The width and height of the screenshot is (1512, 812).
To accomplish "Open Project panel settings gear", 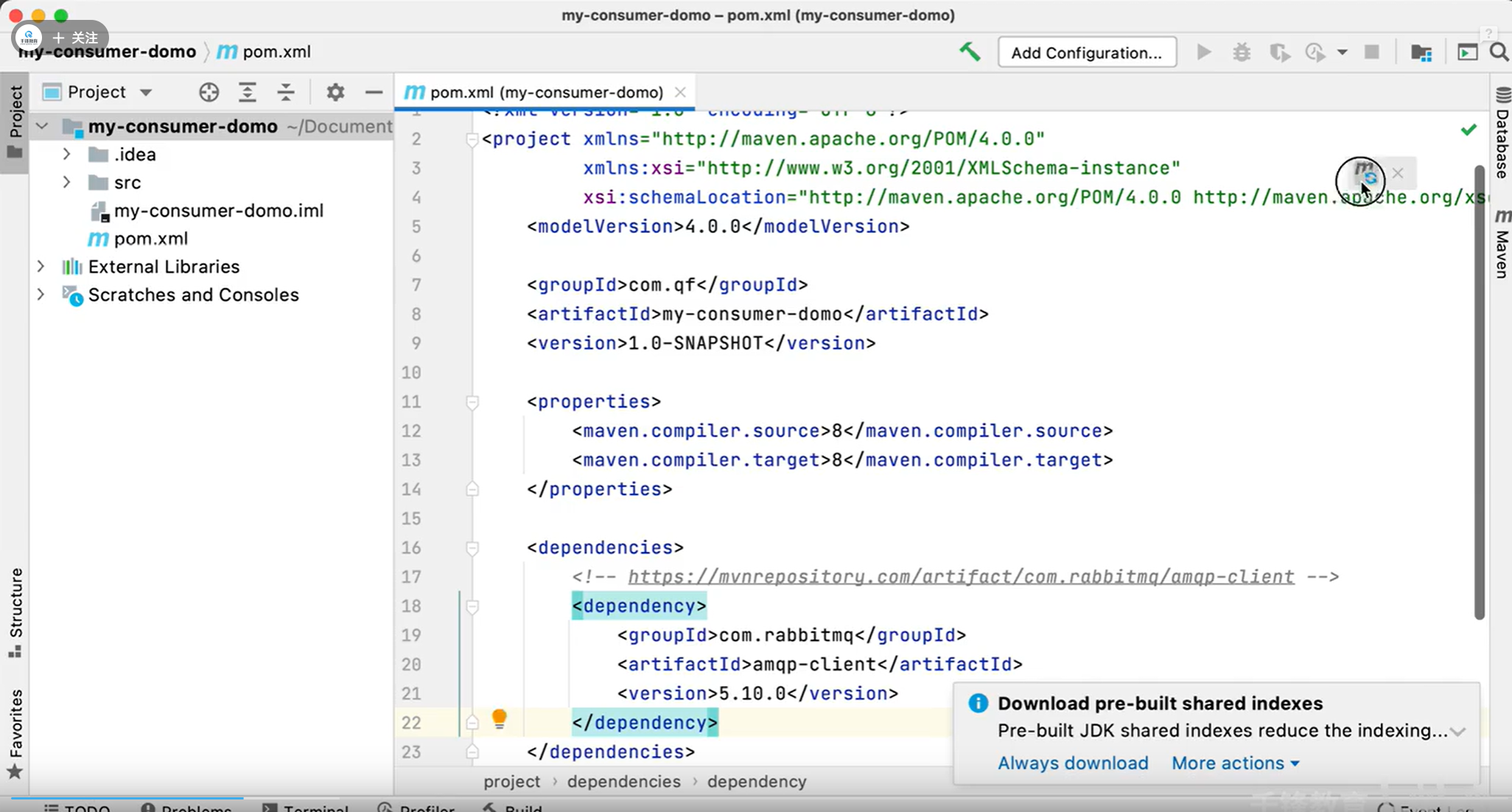I will tap(335, 92).
